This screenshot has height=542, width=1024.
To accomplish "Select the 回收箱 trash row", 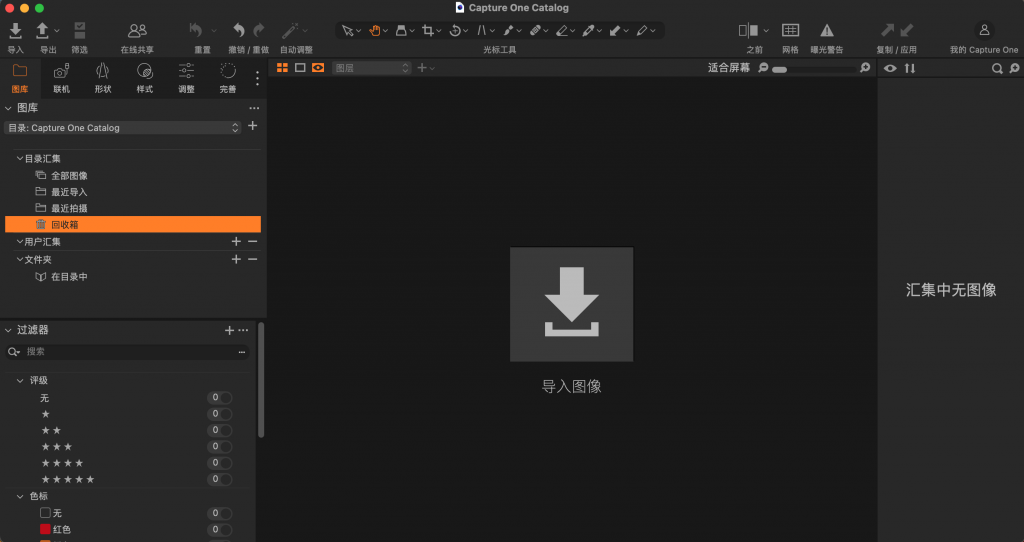I will tap(133, 225).
